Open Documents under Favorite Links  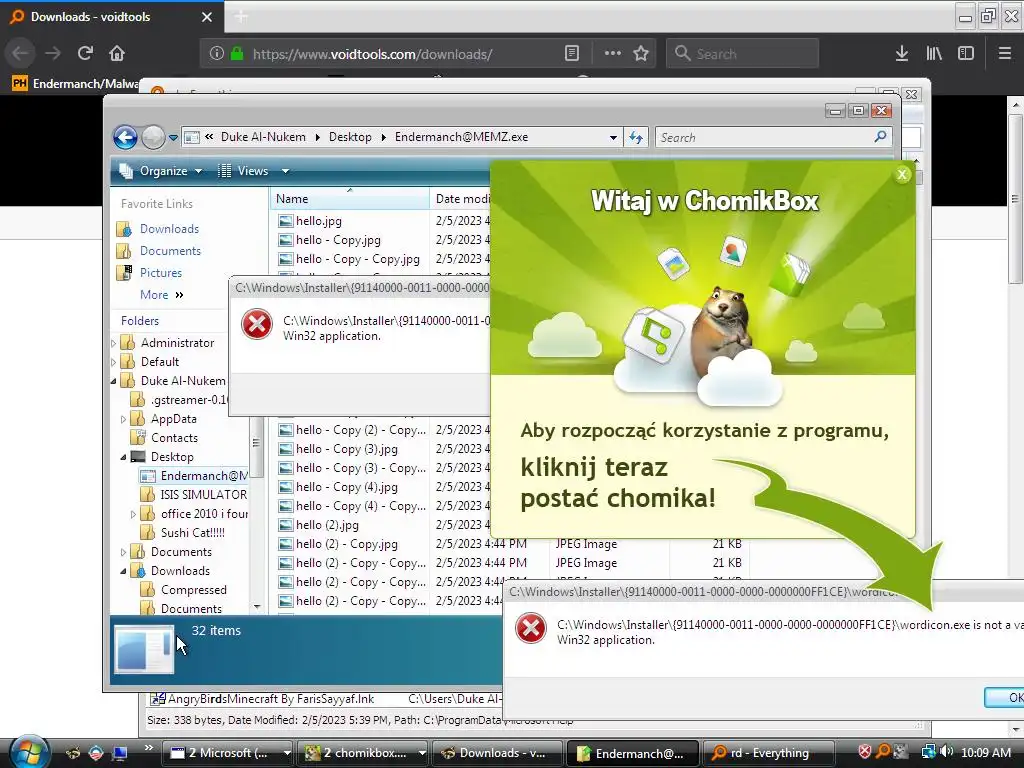[170, 251]
